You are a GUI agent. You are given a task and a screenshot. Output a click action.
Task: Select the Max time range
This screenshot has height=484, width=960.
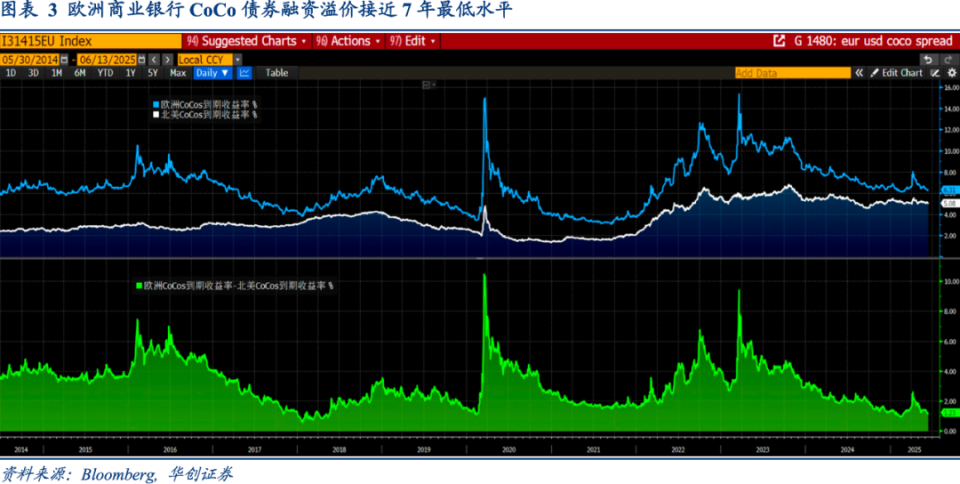pyautogui.click(x=178, y=73)
